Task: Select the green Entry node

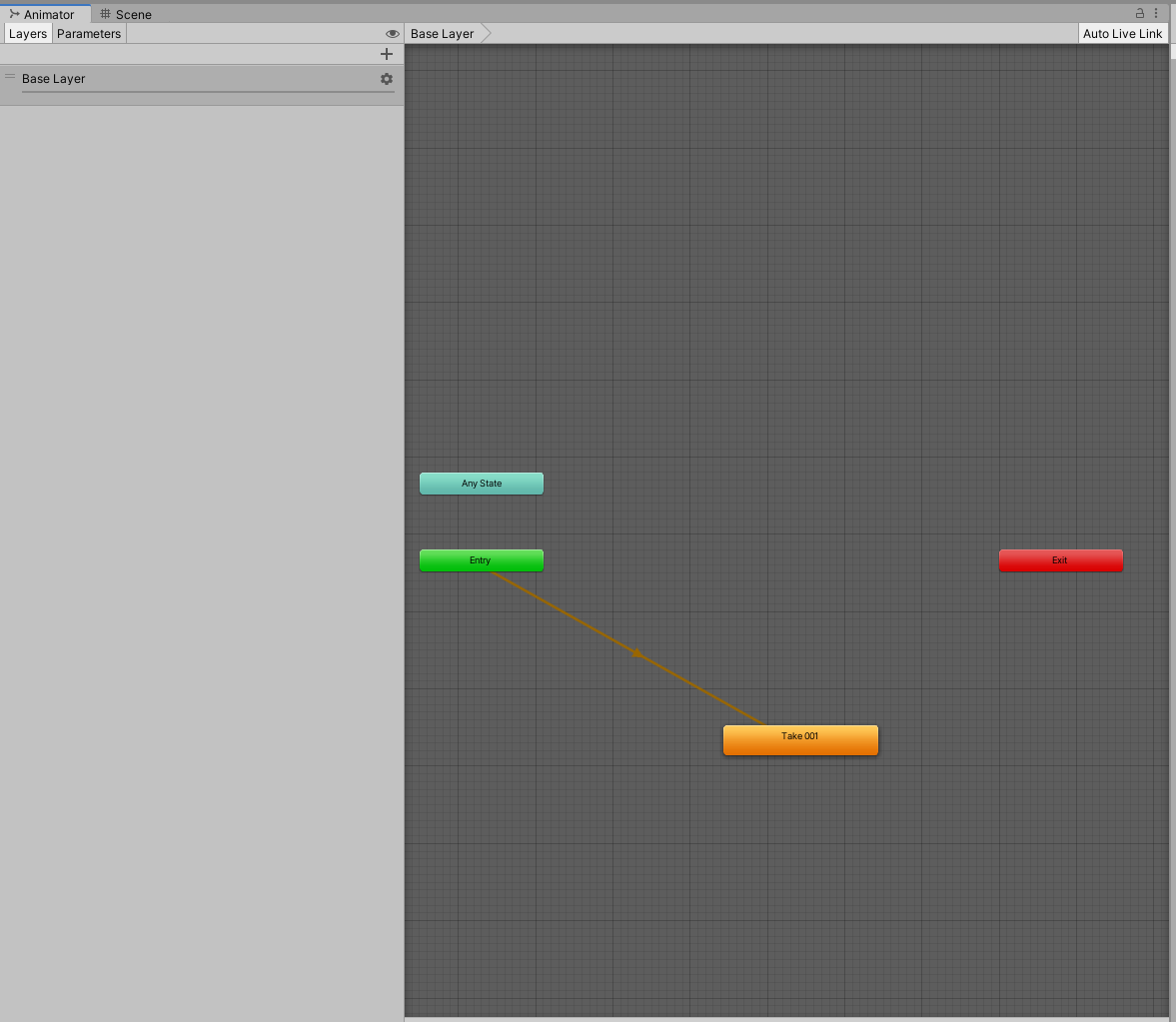Action: 482,560
